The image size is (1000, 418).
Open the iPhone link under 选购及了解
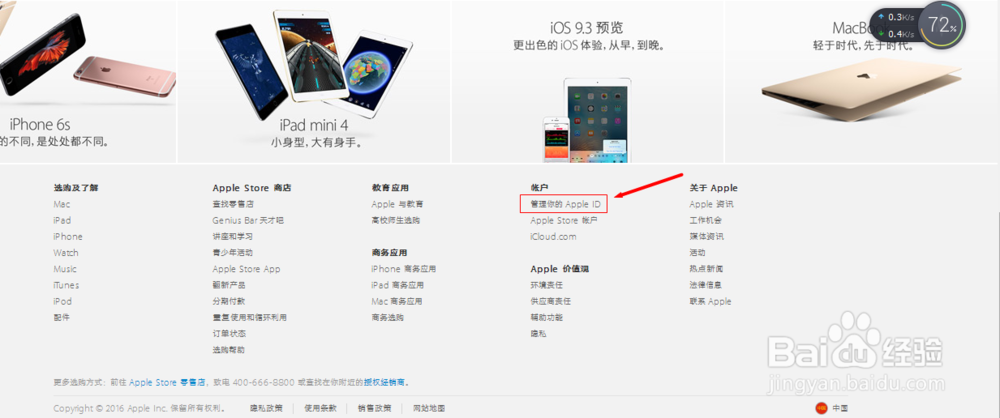(x=68, y=237)
